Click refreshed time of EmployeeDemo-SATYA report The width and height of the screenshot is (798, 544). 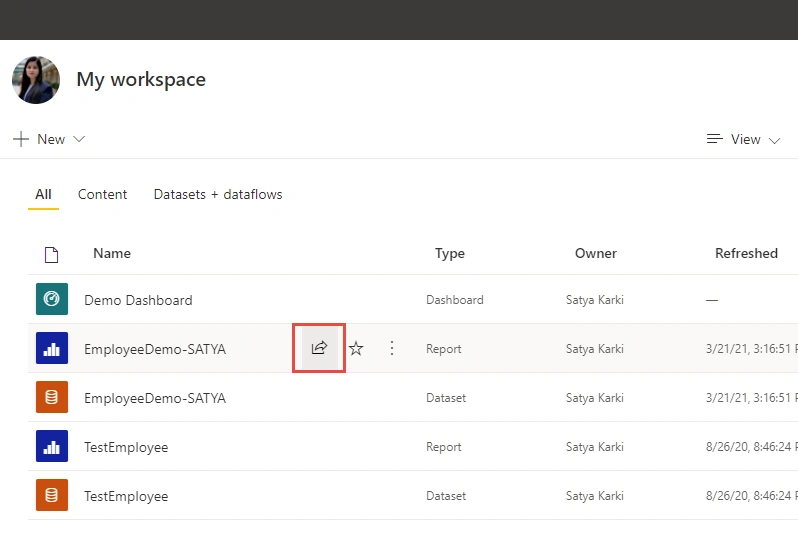[752, 349]
